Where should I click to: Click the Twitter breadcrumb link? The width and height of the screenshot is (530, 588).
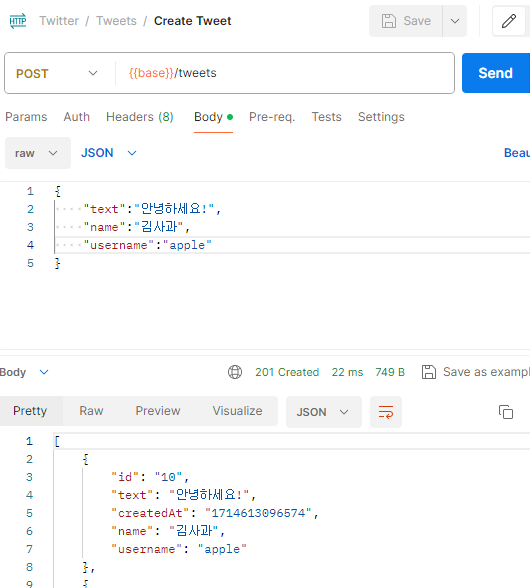pos(59,21)
